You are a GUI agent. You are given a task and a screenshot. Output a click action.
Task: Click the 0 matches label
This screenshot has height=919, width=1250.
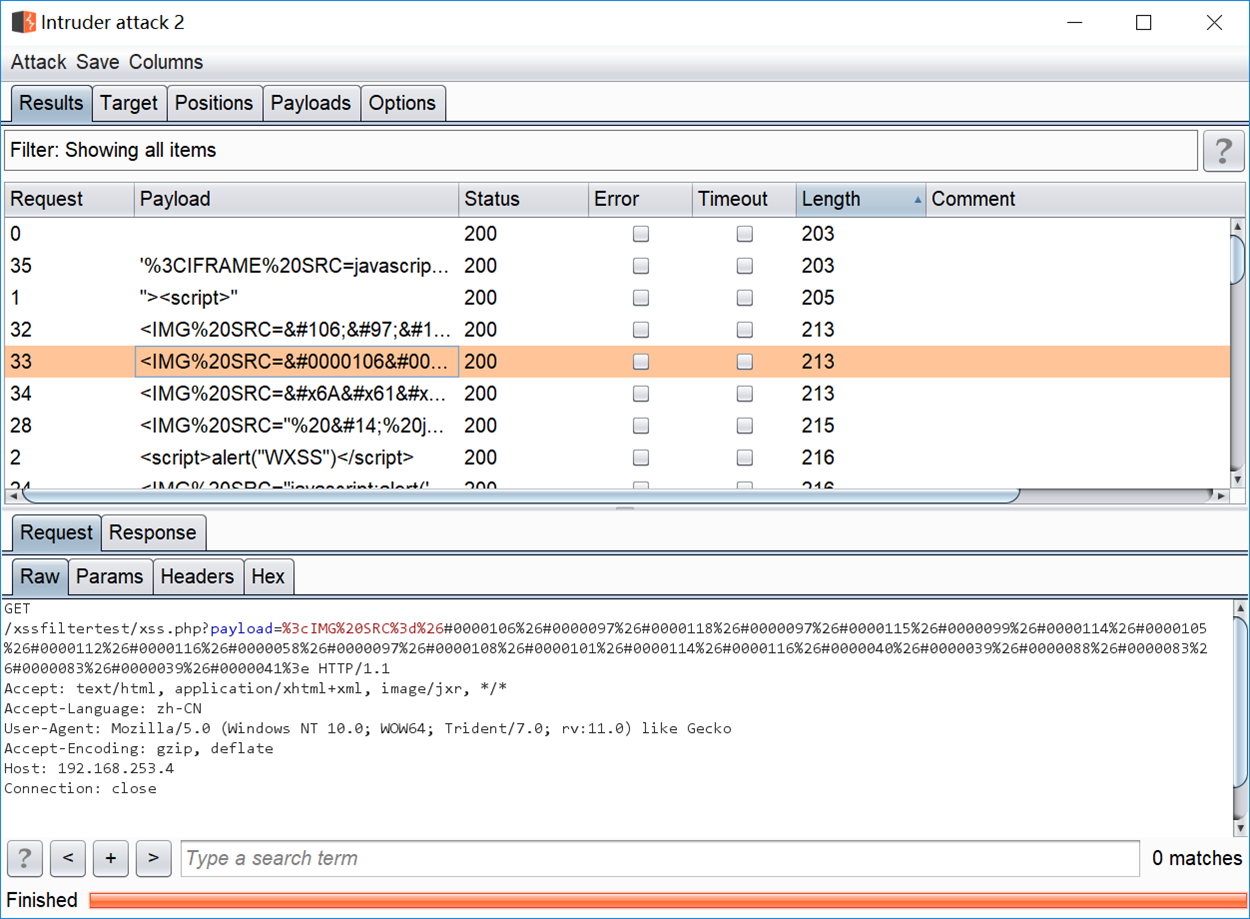pyautogui.click(x=1197, y=858)
